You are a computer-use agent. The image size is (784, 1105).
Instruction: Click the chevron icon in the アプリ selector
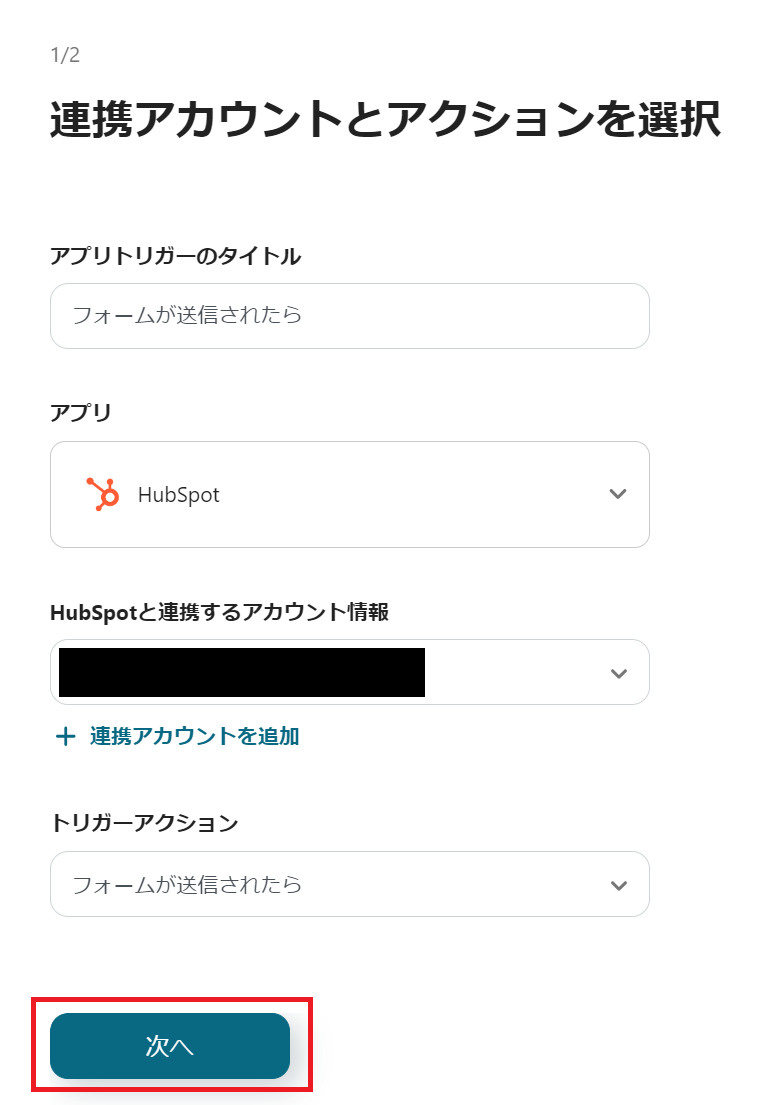[x=618, y=493]
